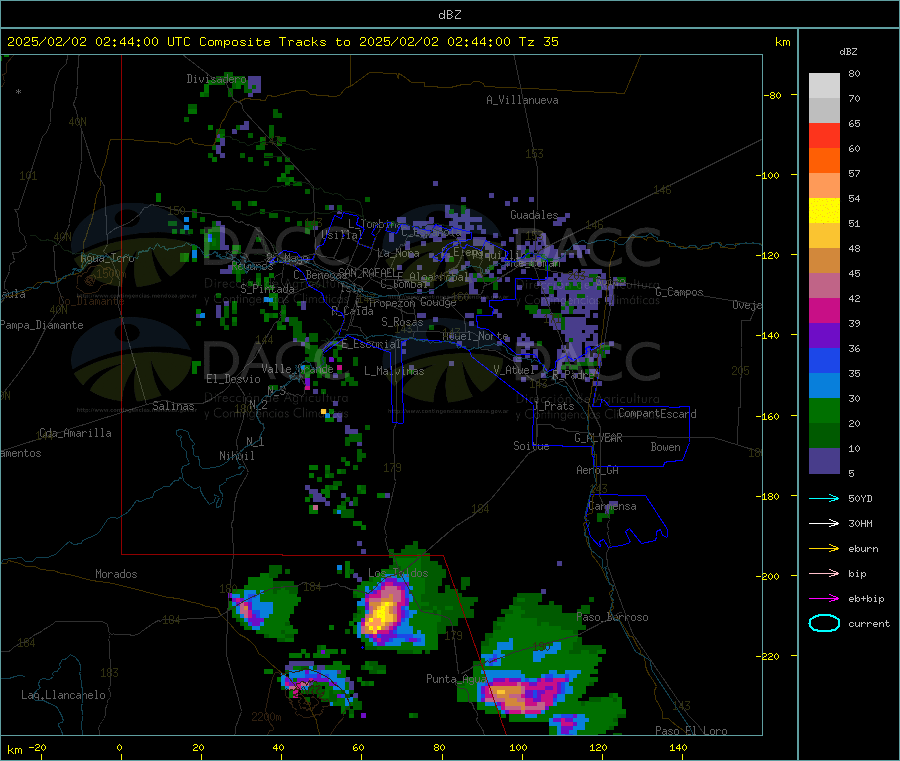Click the Nihuil map label

(237, 456)
